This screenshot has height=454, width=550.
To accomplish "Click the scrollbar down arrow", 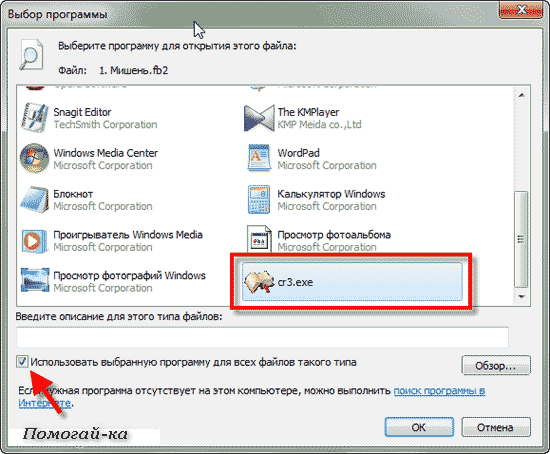I will pyautogui.click(x=522, y=297).
